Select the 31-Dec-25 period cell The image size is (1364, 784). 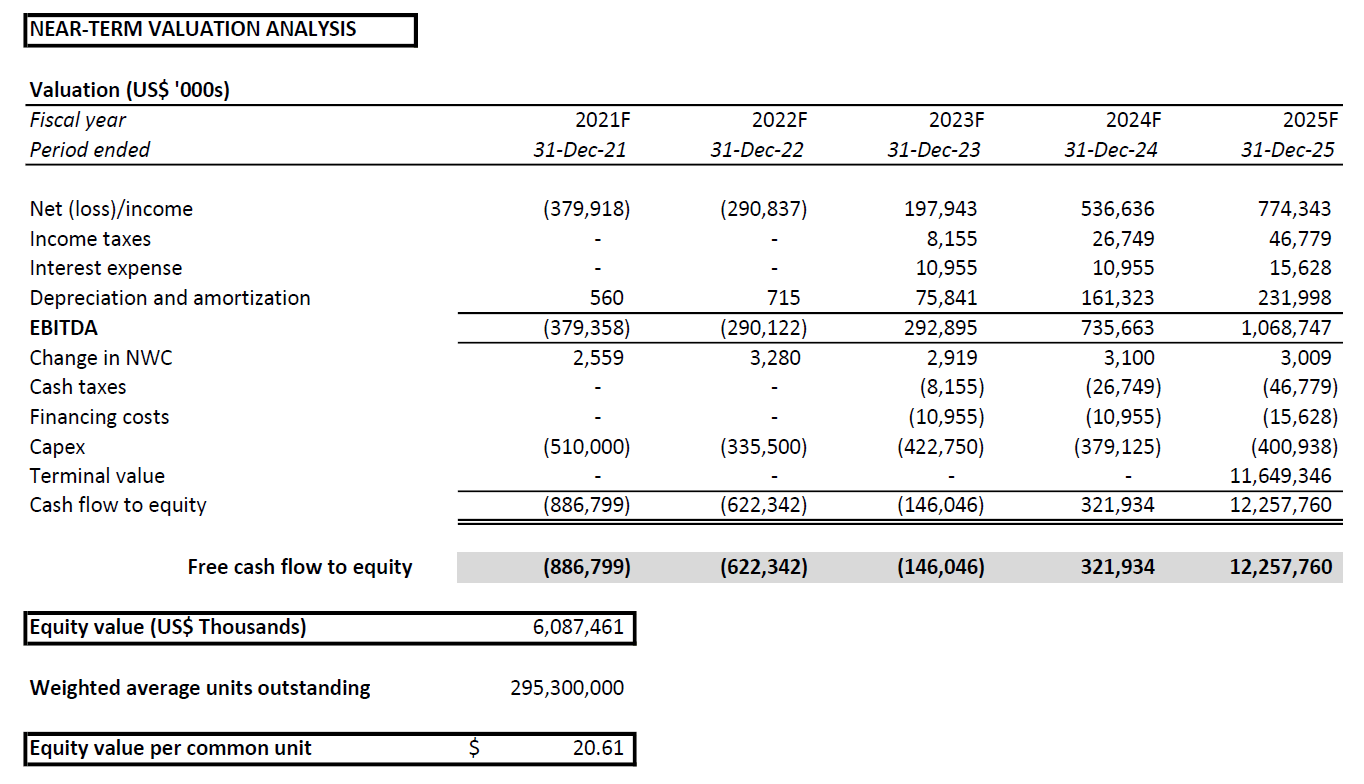pos(1288,150)
